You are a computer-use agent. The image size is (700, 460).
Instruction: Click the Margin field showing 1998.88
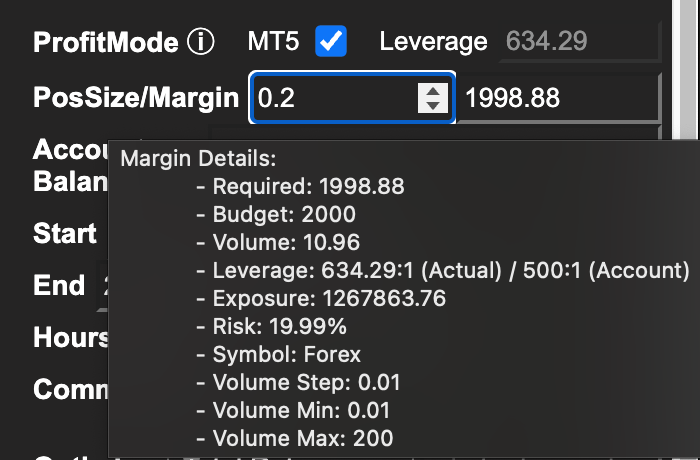tap(556, 98)
